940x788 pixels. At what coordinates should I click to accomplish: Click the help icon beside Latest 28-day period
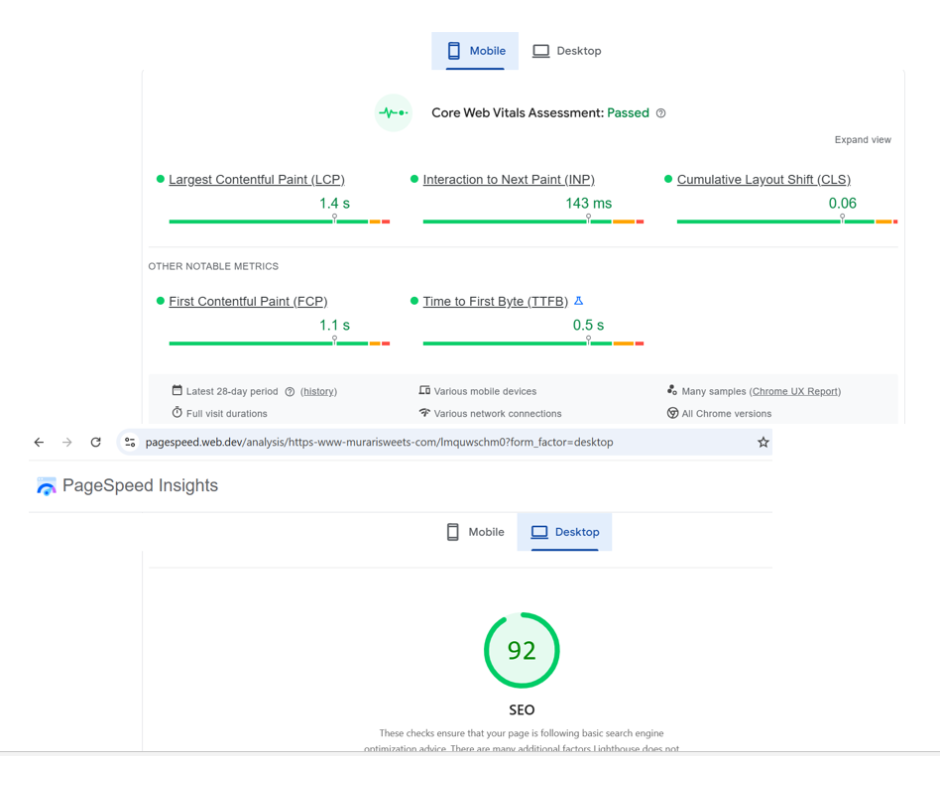[290, 392]
